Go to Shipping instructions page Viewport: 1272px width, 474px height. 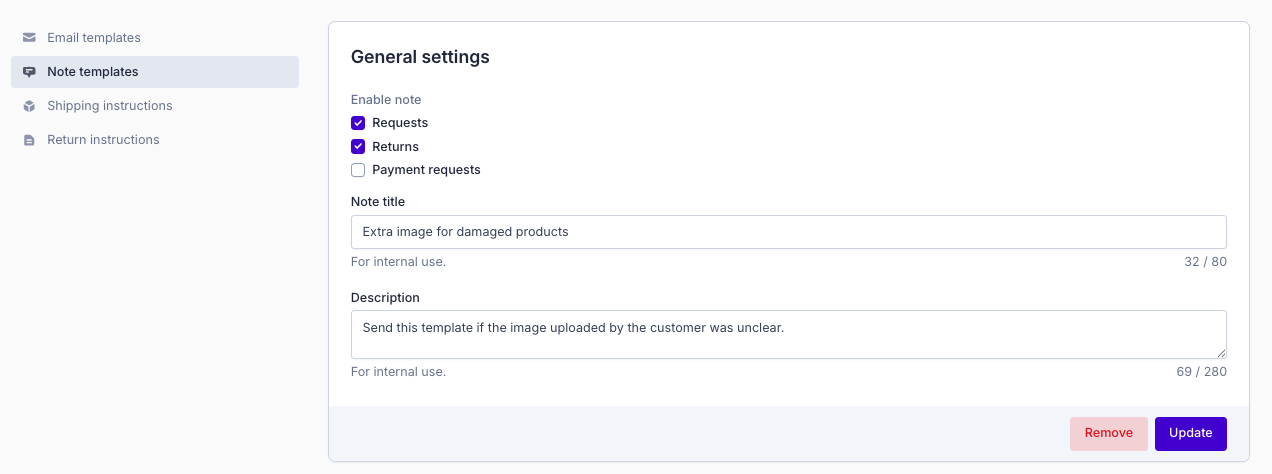110,106
